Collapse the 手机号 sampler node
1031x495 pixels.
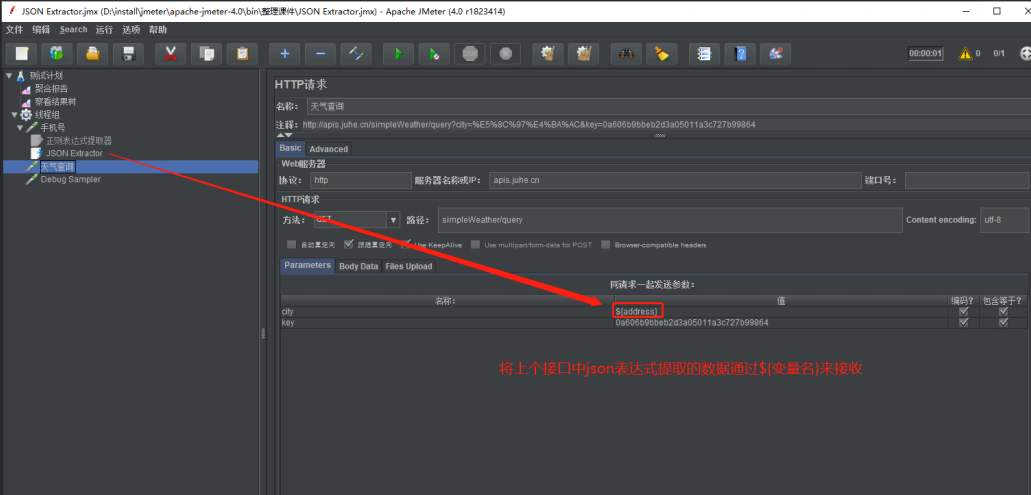pos(20,127)
